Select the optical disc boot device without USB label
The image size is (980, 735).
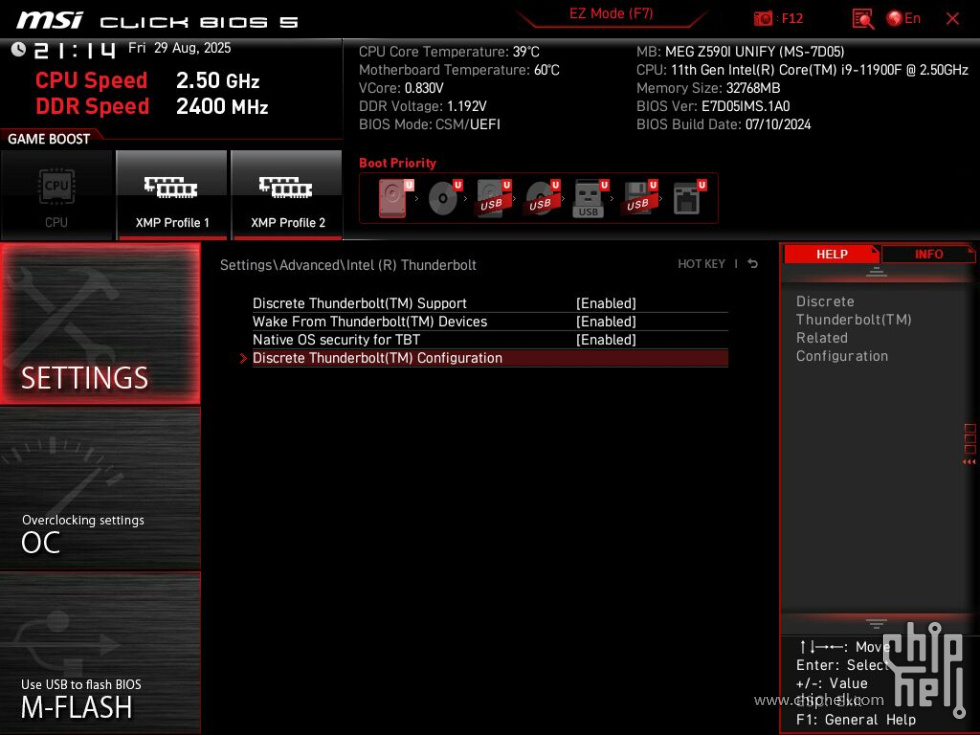coord(444,198)
